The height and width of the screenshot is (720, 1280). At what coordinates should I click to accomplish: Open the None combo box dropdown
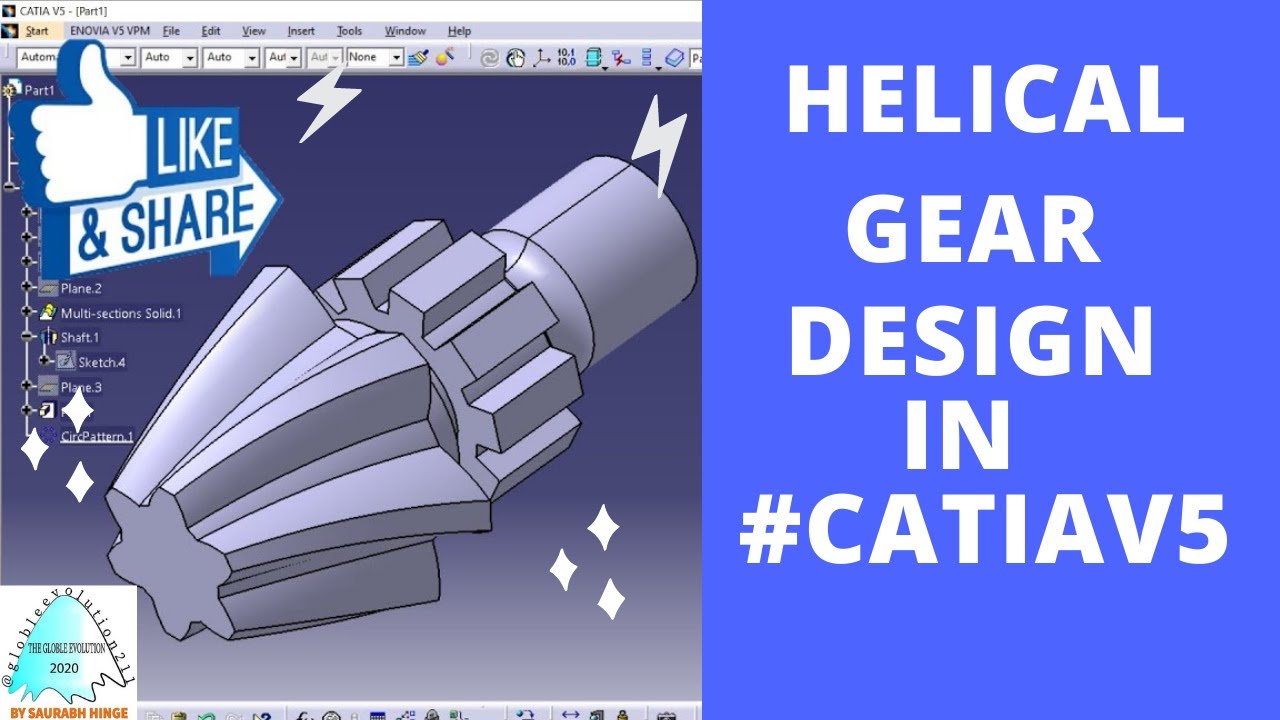pyautogui.click(x=396, y=57)
